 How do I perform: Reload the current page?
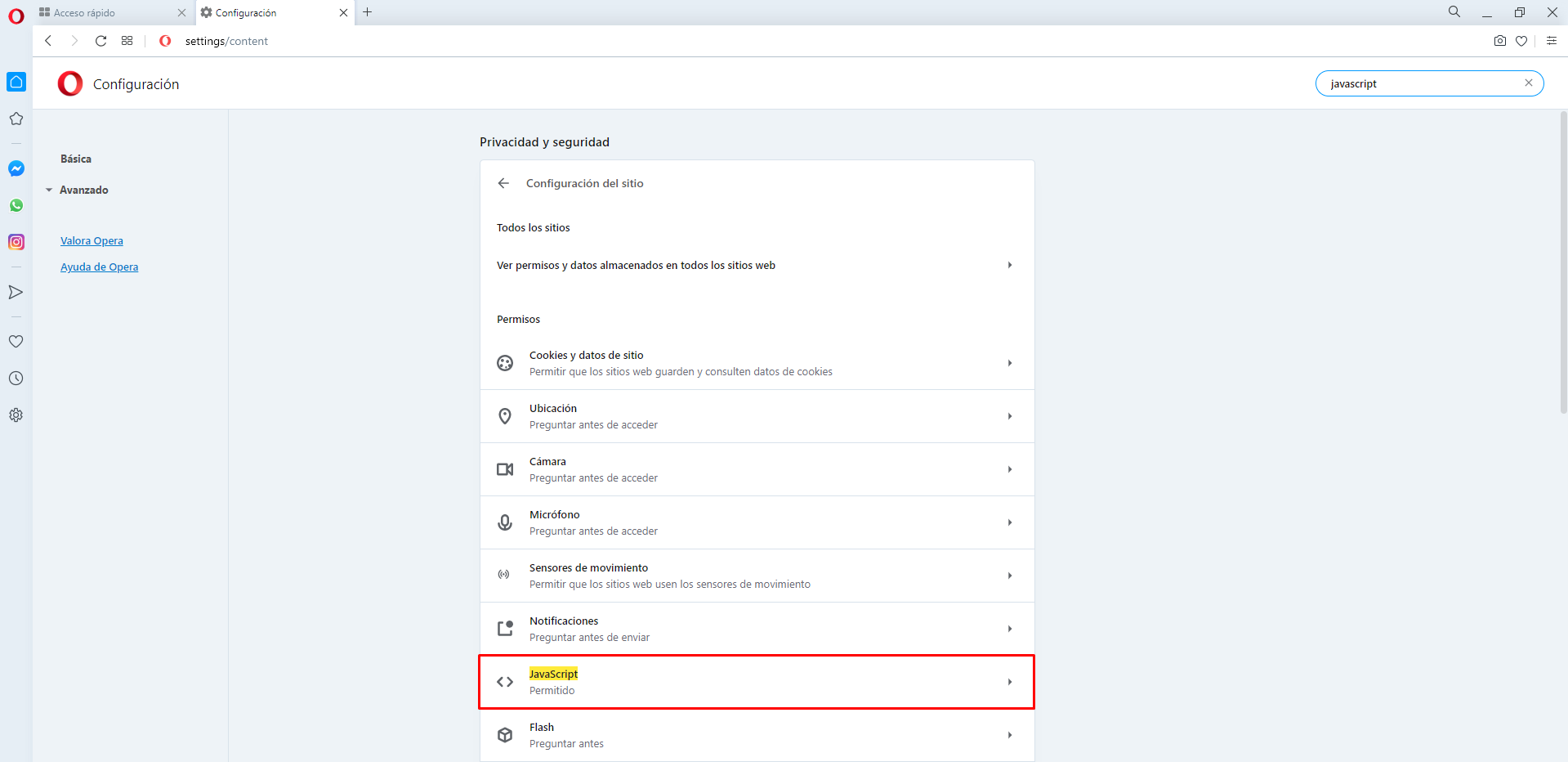pyautogui.click(x=101, y=41)
